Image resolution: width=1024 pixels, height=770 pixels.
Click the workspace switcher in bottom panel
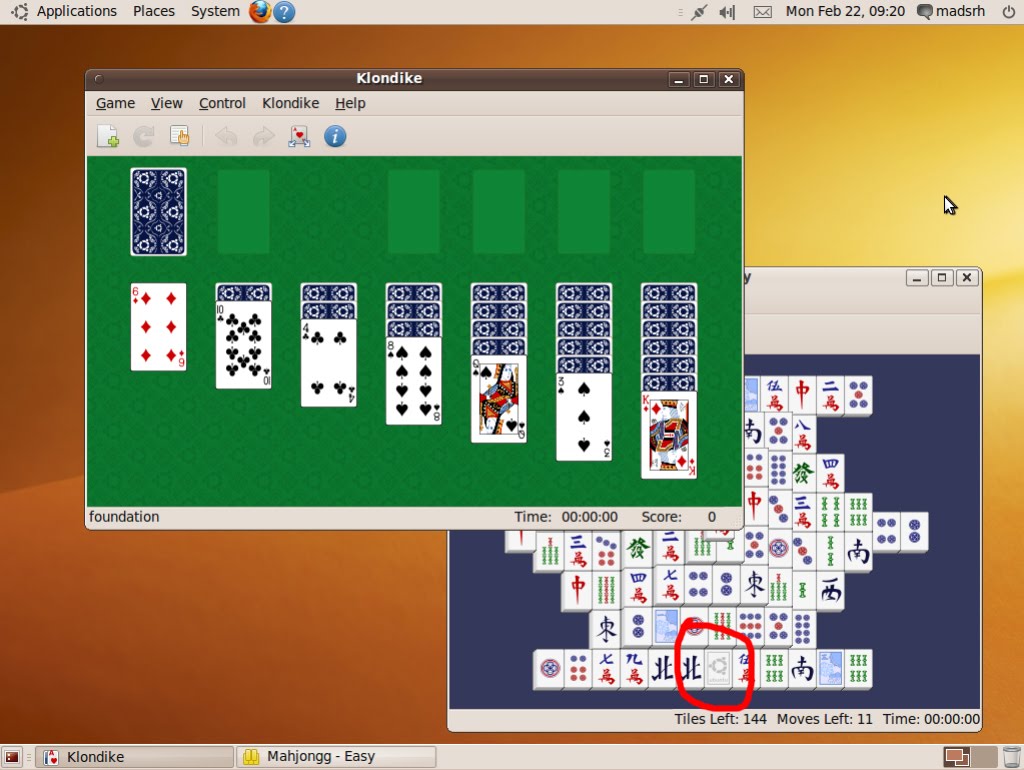969,757
